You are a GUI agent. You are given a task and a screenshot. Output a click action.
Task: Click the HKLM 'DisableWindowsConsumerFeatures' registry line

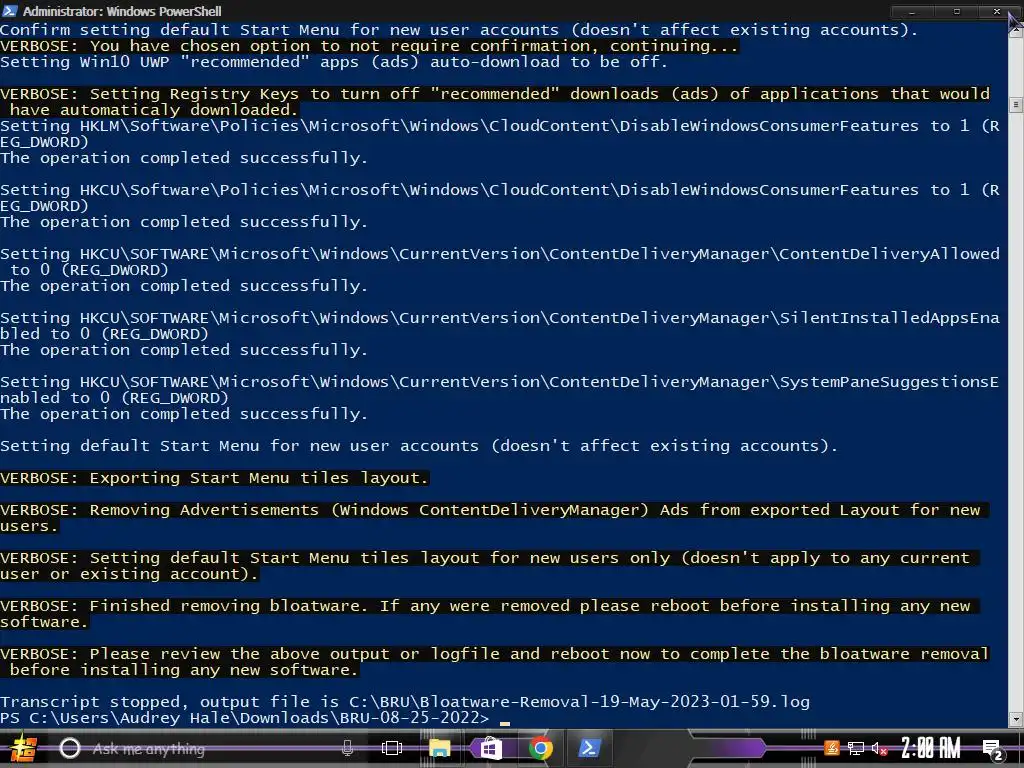(x=500, y=134)
